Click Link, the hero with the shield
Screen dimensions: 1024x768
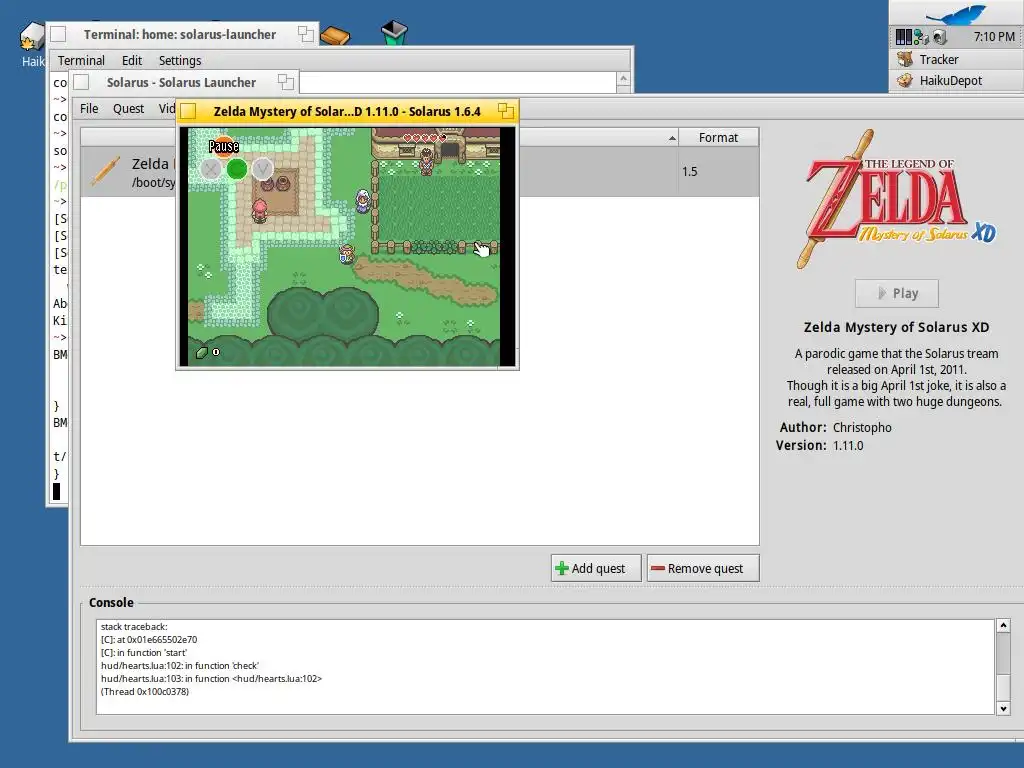coord(347,254)
